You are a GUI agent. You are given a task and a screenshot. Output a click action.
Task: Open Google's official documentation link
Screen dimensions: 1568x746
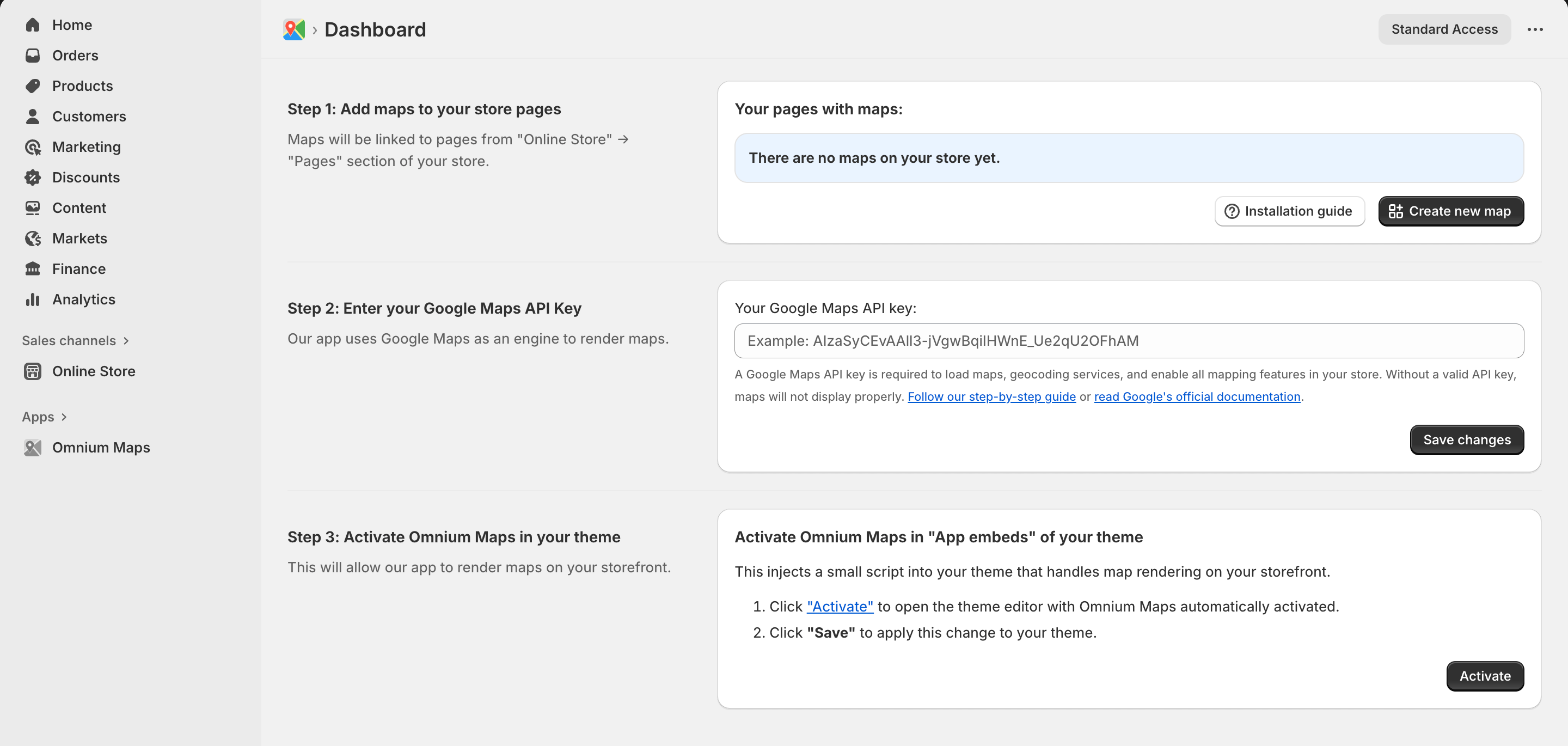pyautogui.click(x=1197, y=396)
